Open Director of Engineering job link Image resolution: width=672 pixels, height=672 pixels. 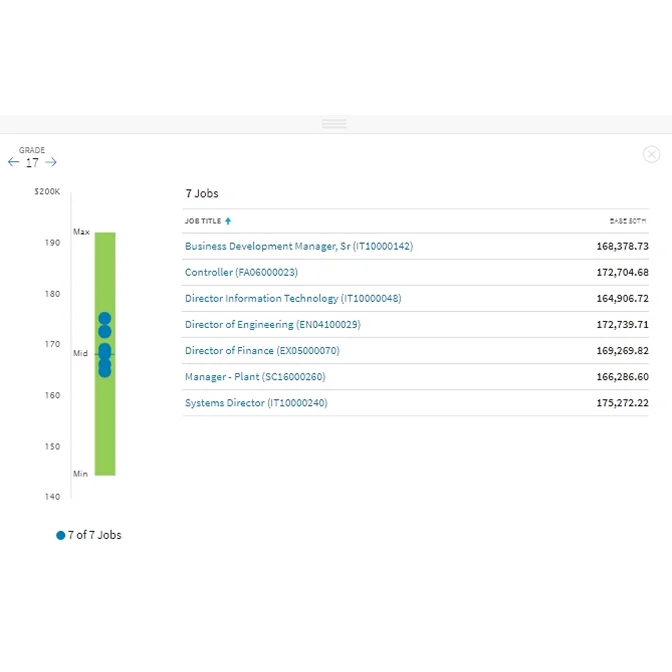pos(272,324)
